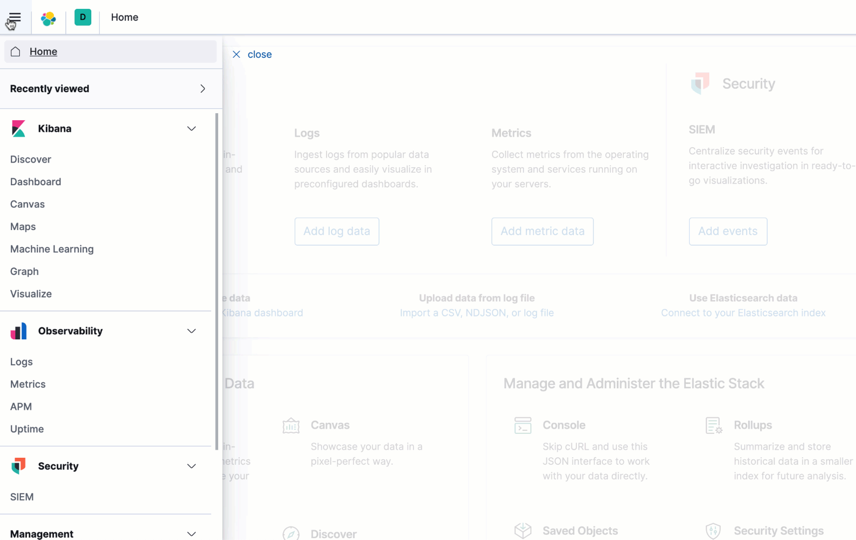Click the Home house icon in the navigation

click(15, 52)
